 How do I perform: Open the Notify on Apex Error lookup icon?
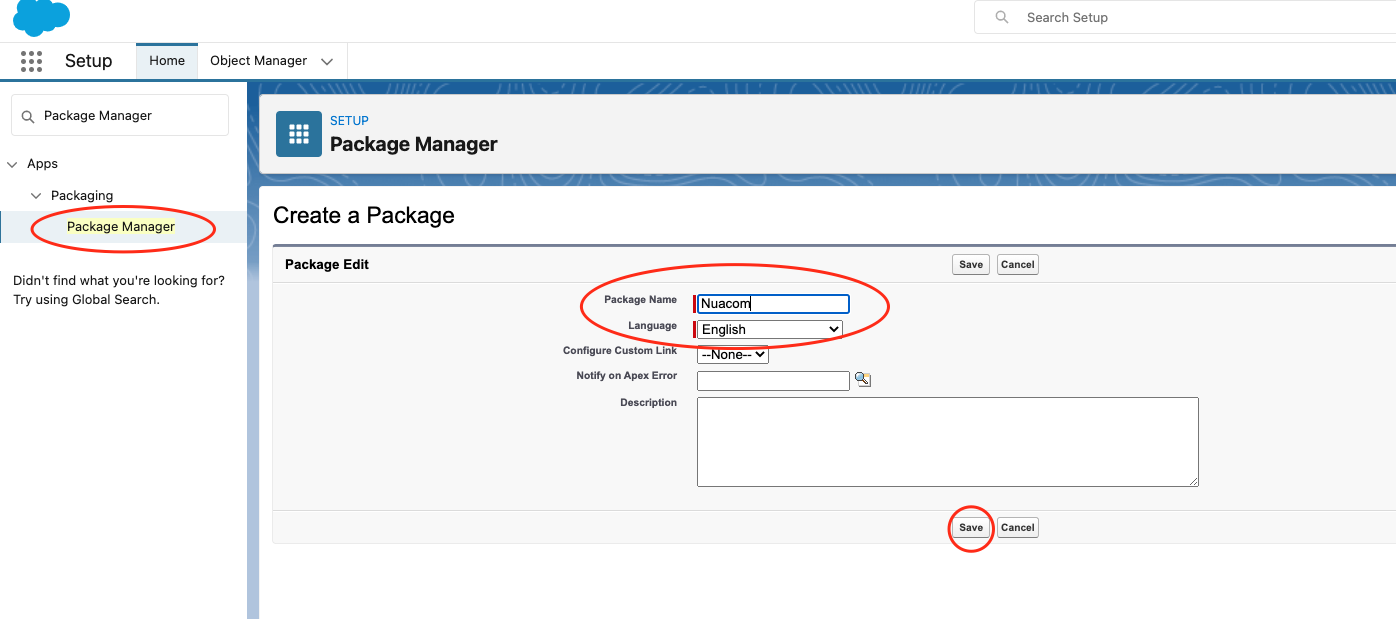click(x=863, y=380)
